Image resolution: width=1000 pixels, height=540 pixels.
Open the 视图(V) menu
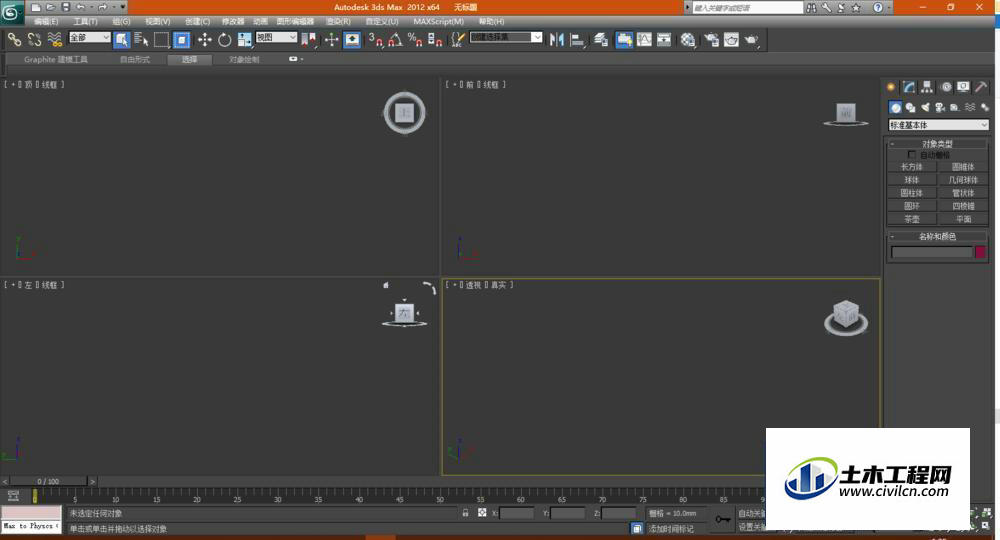[158, 22]
